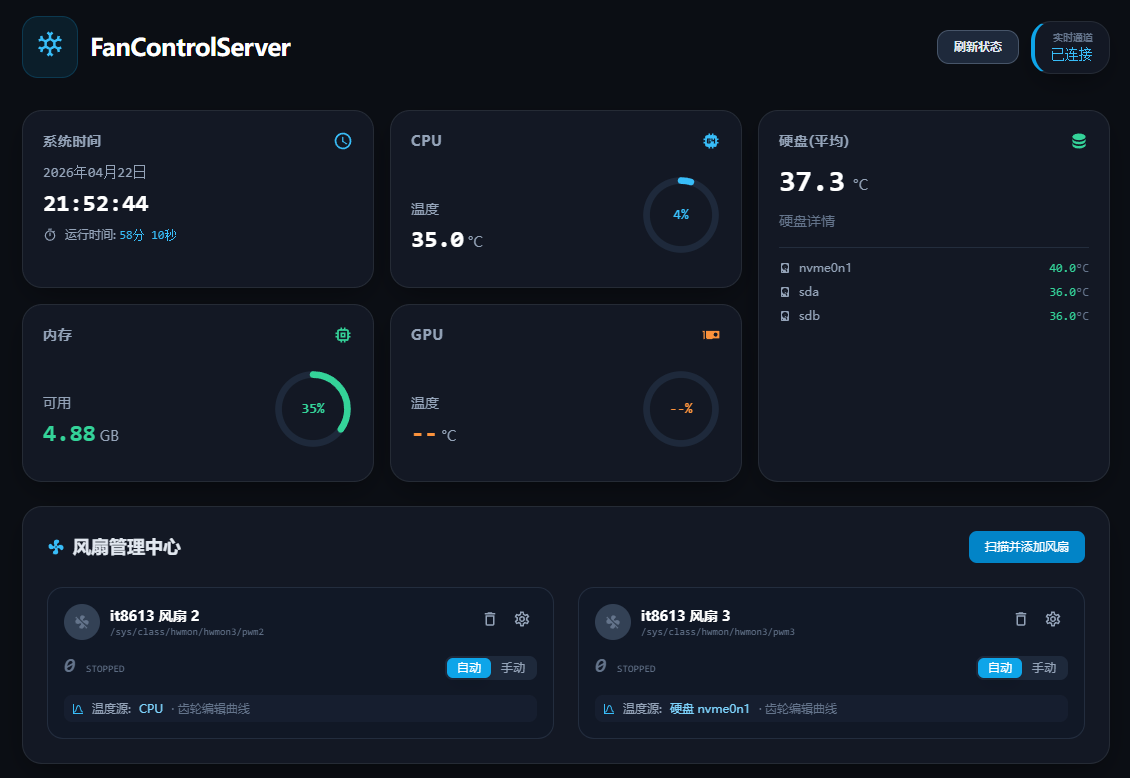Click the time 21:52:44
This screenshot has width=1130, height=778.
coord(95,204)
